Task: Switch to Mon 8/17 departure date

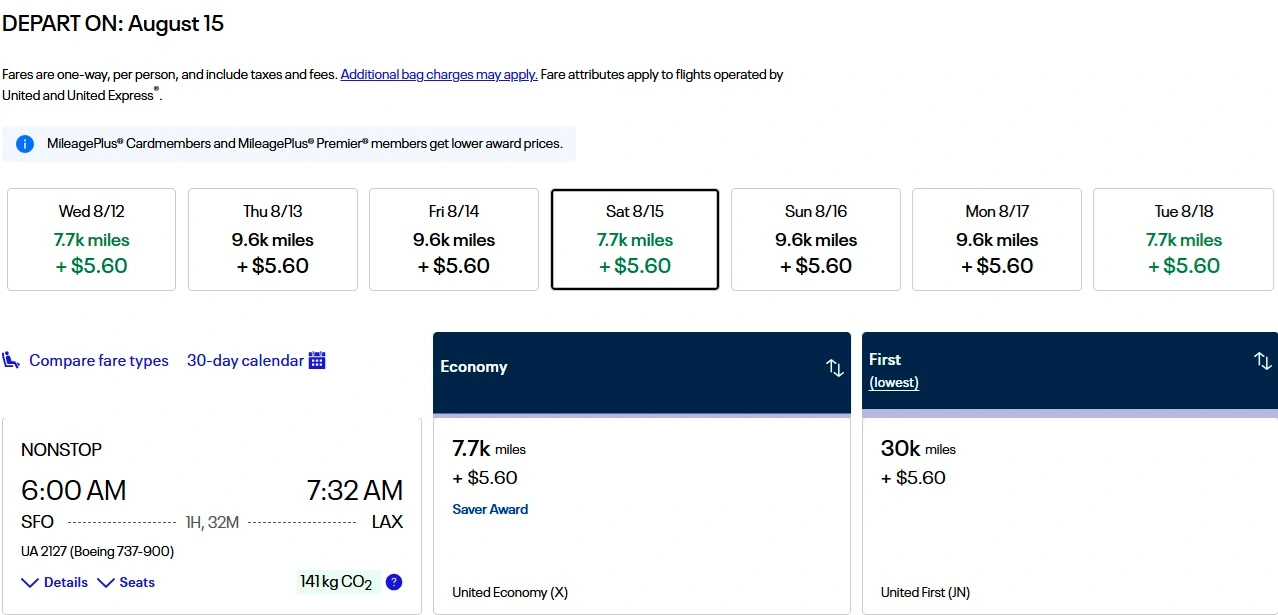Action: pos(996,239)
